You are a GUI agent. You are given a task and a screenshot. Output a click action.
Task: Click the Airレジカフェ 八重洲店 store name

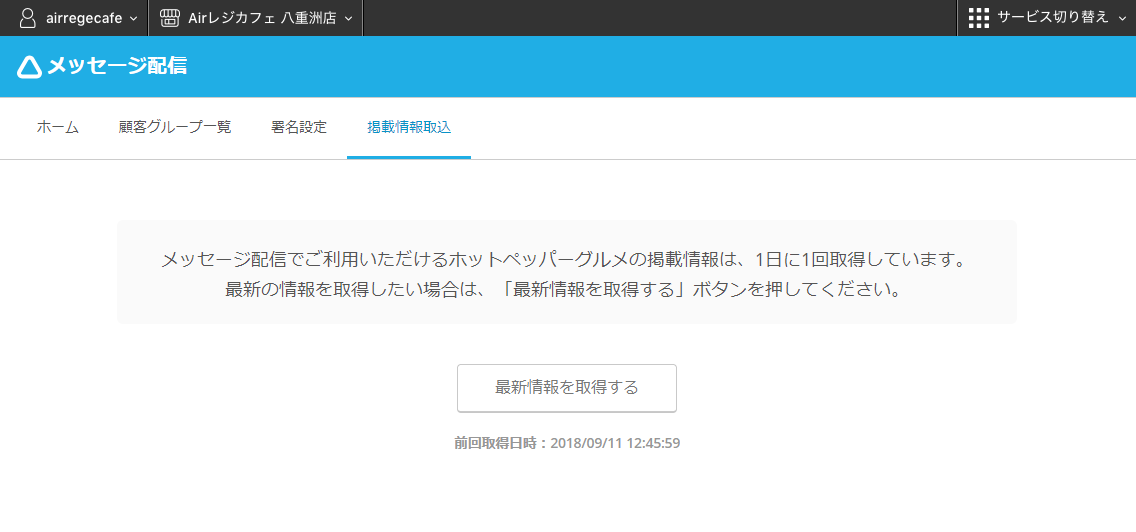(x=262, y=18)
